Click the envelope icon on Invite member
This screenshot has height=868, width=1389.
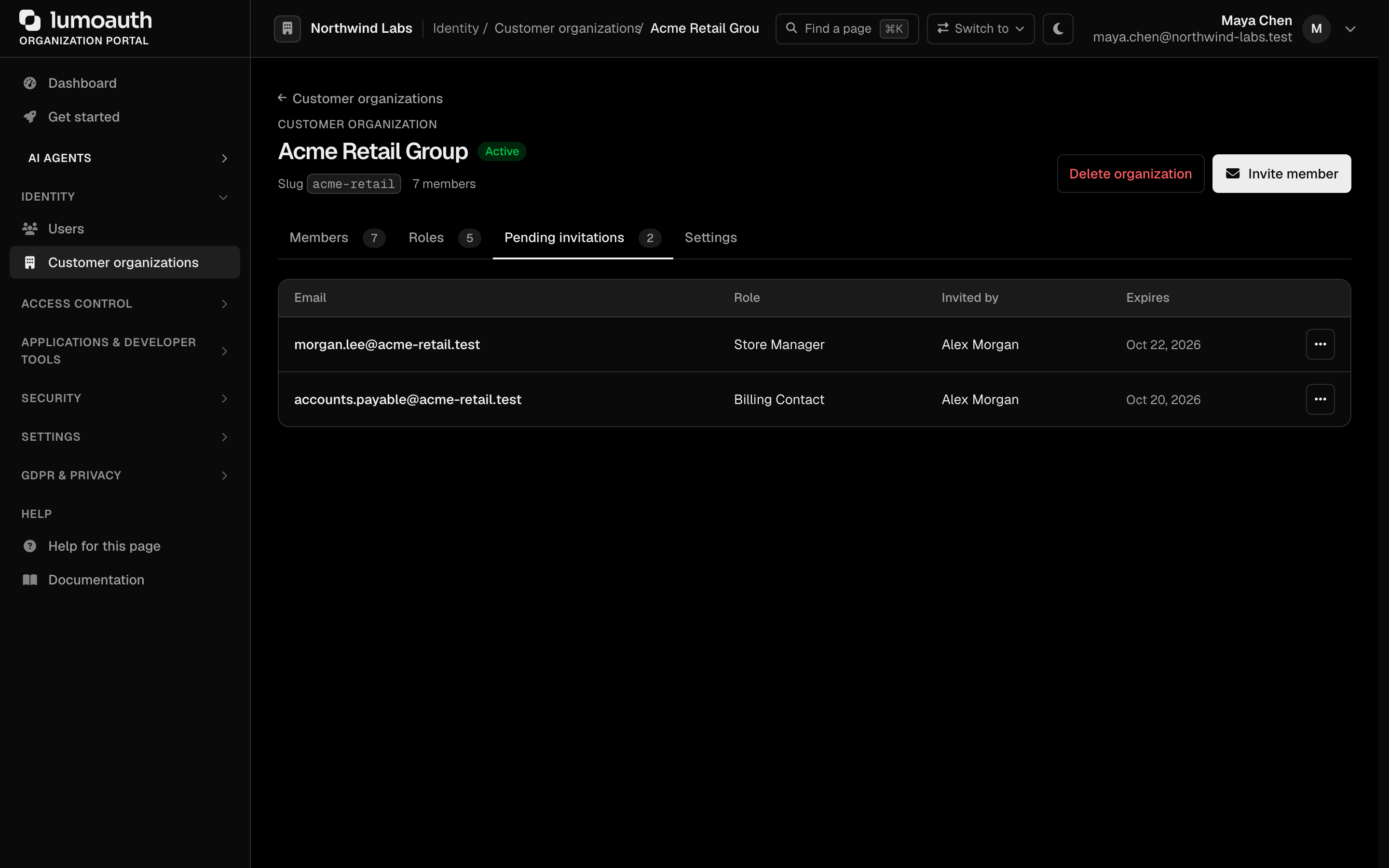(1233, 174)
